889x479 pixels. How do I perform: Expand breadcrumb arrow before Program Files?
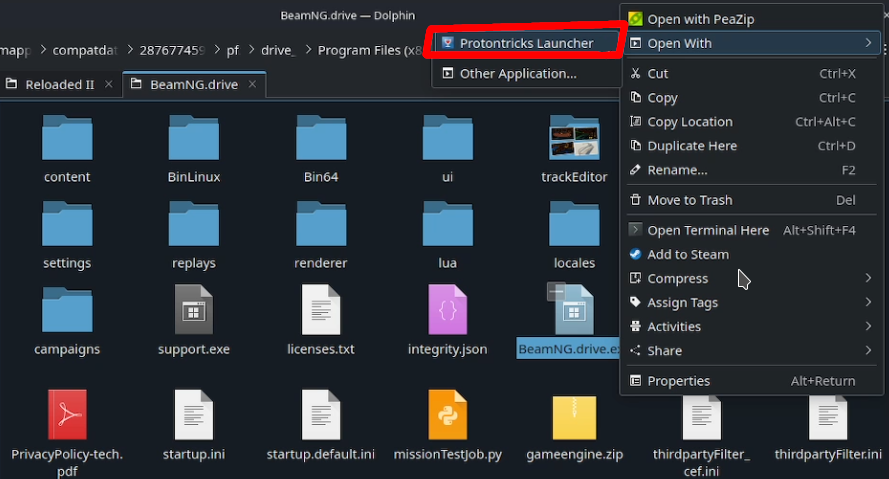(x=308, y=50)
